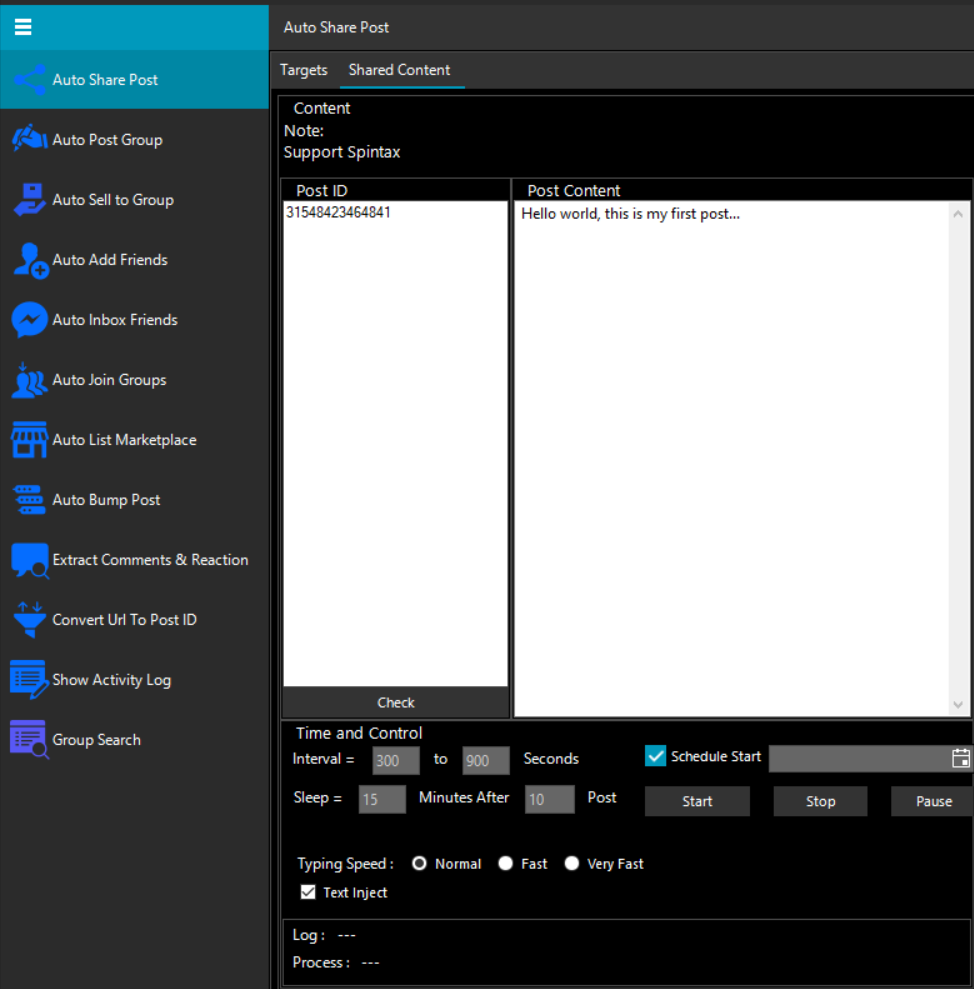Click inside the Post ID list box
The image size is (974, 989).
(396, 443)
